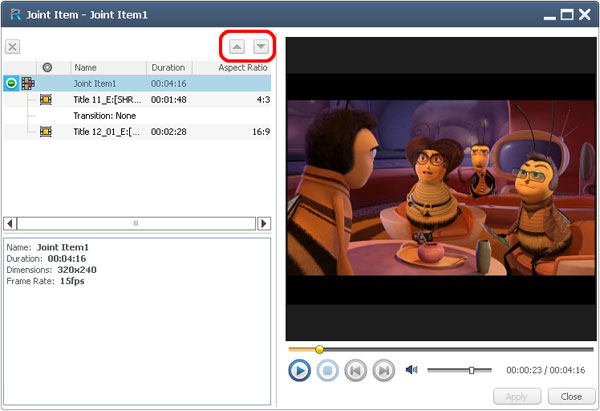Viewport: 600px width, 411px height.
Task: Click the 00:04:16 duration in Joint Item1 row
Action: (169, 83)
